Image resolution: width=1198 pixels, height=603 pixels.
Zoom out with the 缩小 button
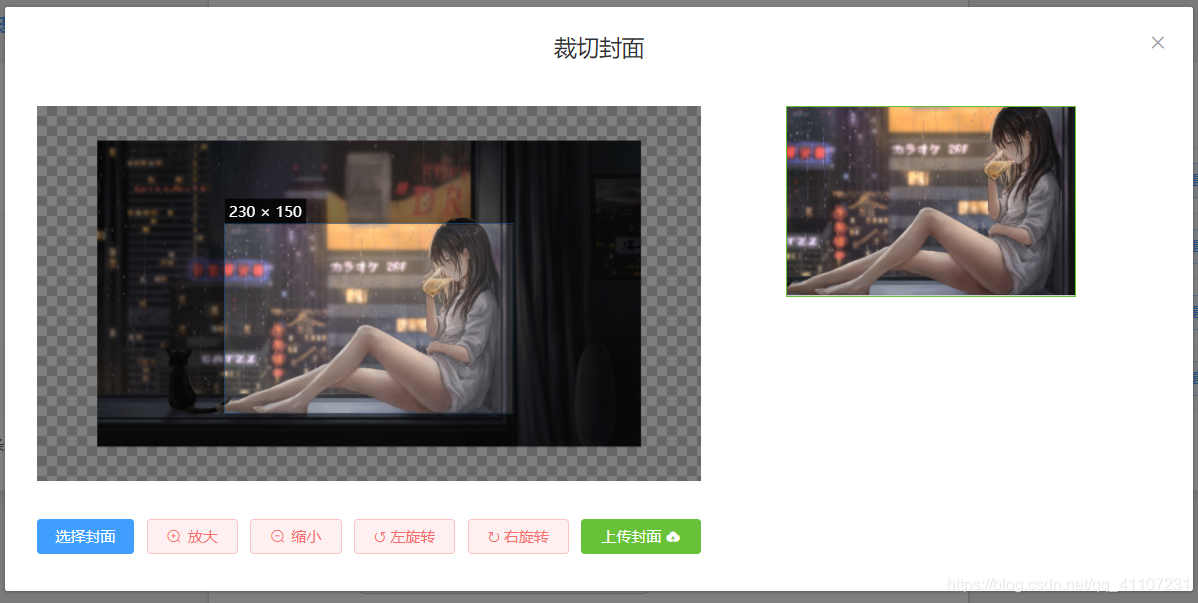point(296,537)
